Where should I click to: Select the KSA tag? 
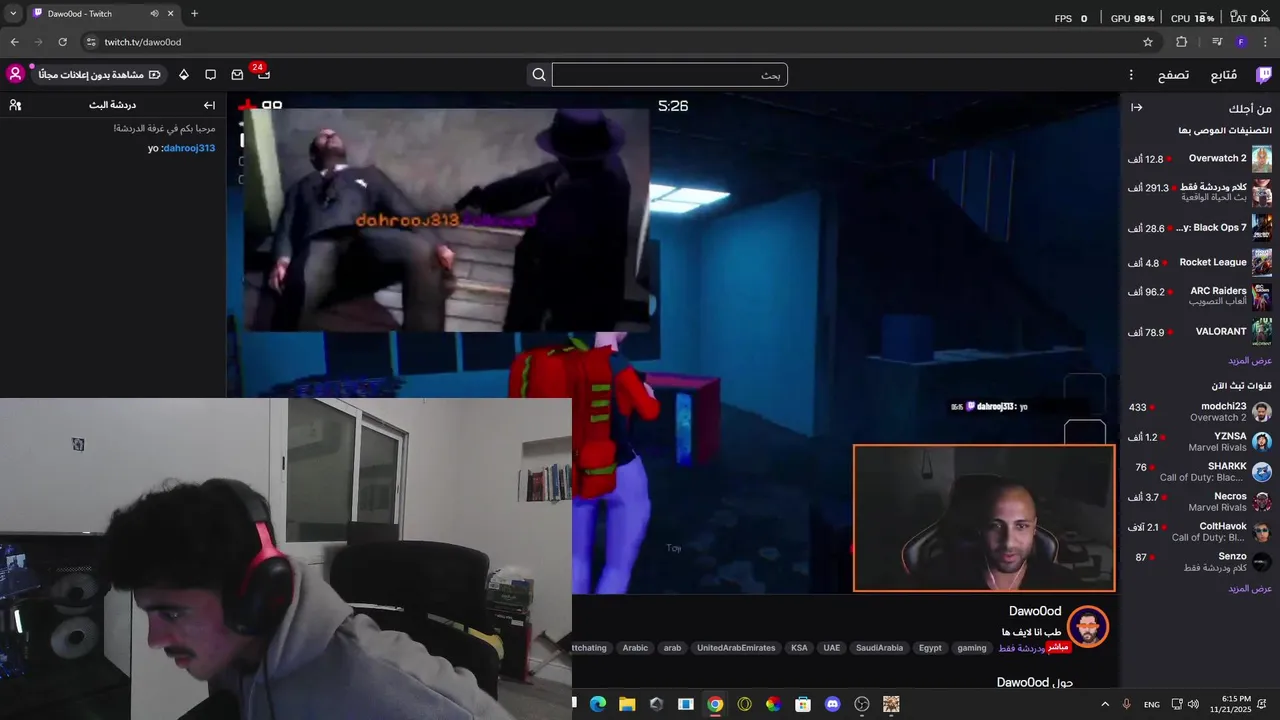pos(799,648)
